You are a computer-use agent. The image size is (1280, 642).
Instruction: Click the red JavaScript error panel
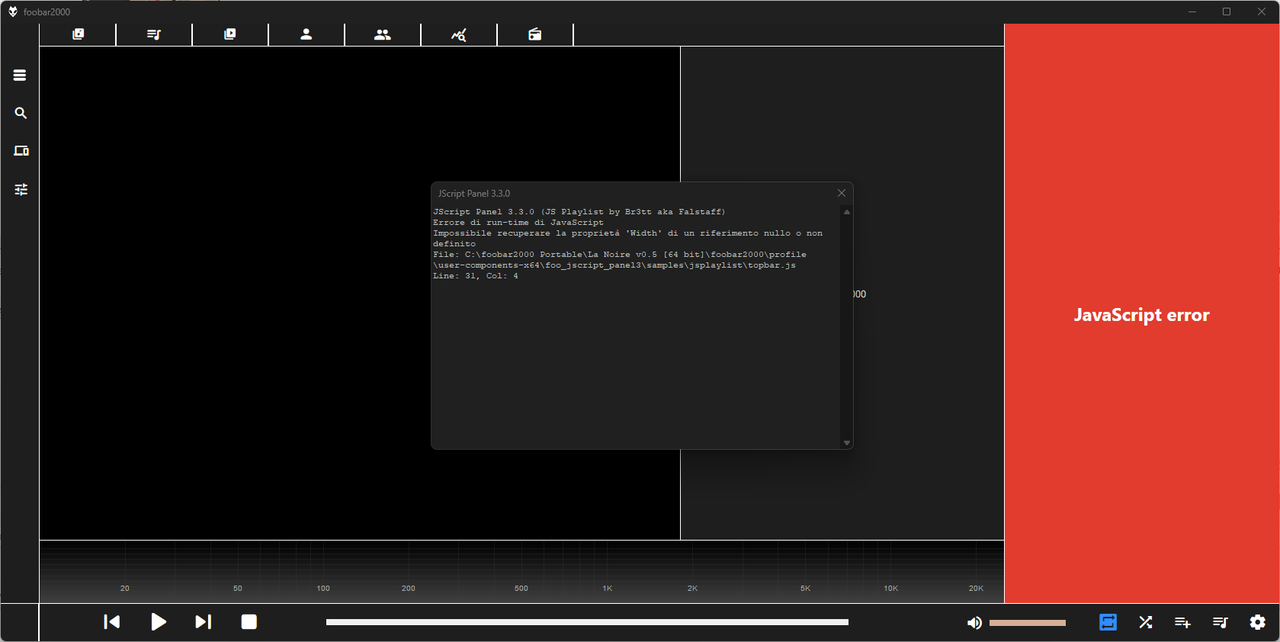tap(1142, 314)
